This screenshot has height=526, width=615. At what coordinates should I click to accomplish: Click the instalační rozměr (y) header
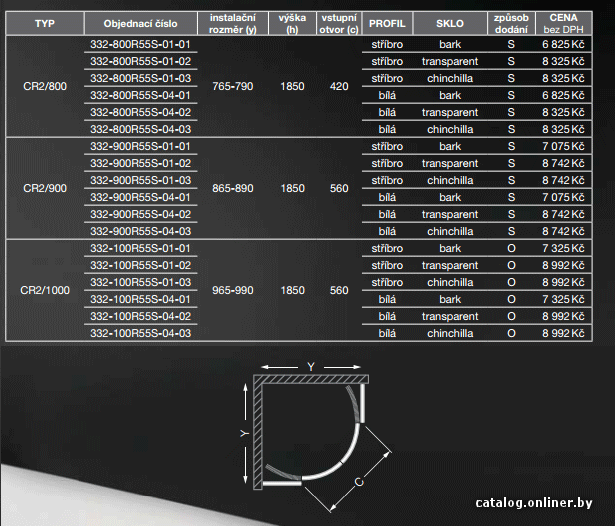(233, 24)
